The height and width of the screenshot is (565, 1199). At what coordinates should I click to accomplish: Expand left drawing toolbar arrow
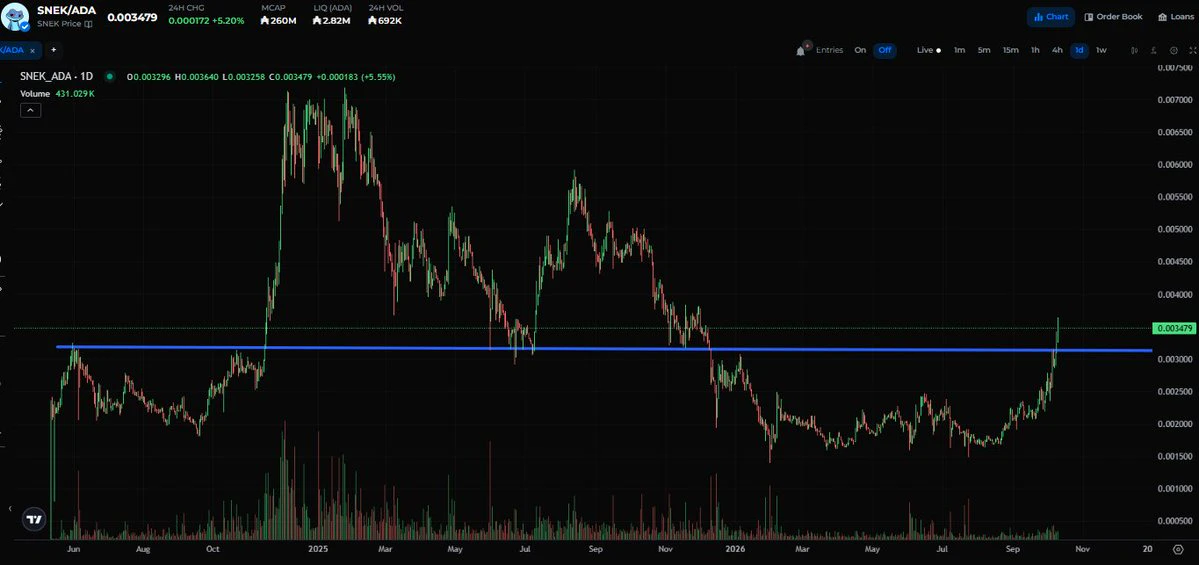(x=10, y=508)
